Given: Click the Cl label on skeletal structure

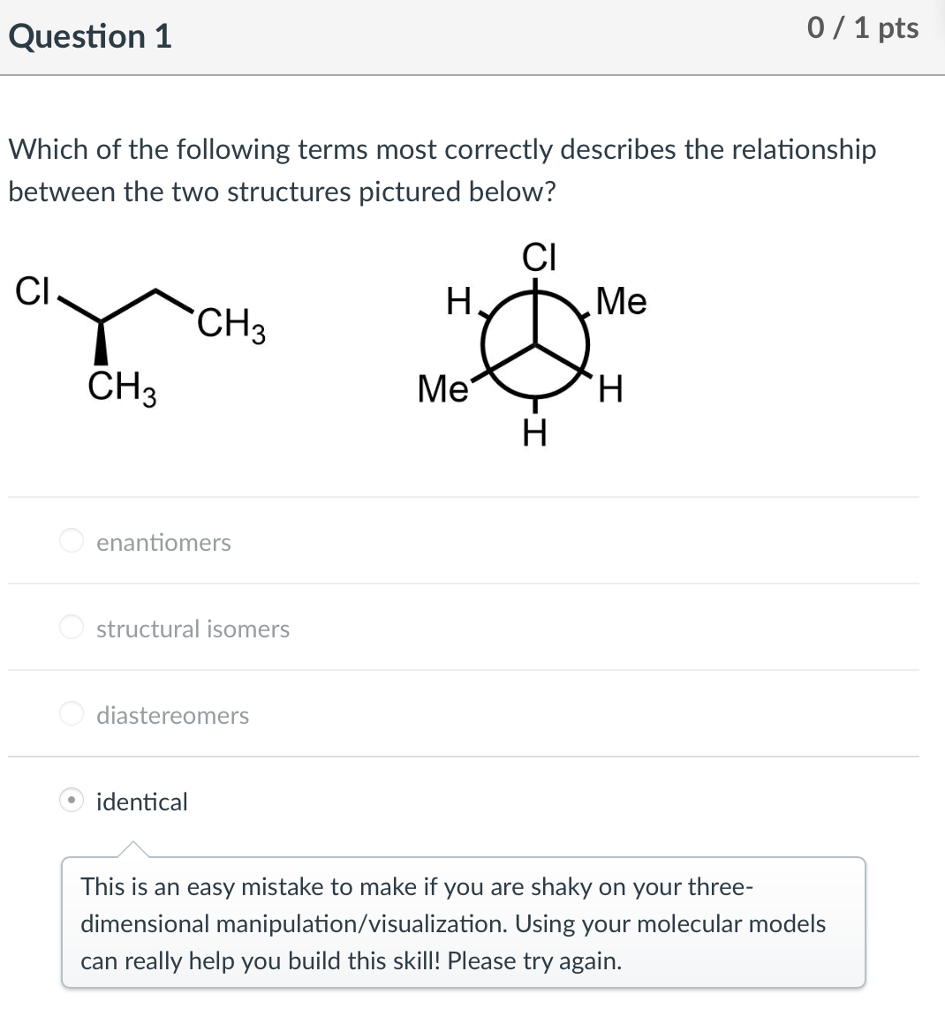Looking at the screenshot, I should pyautogui.click(x=32, y=291).
